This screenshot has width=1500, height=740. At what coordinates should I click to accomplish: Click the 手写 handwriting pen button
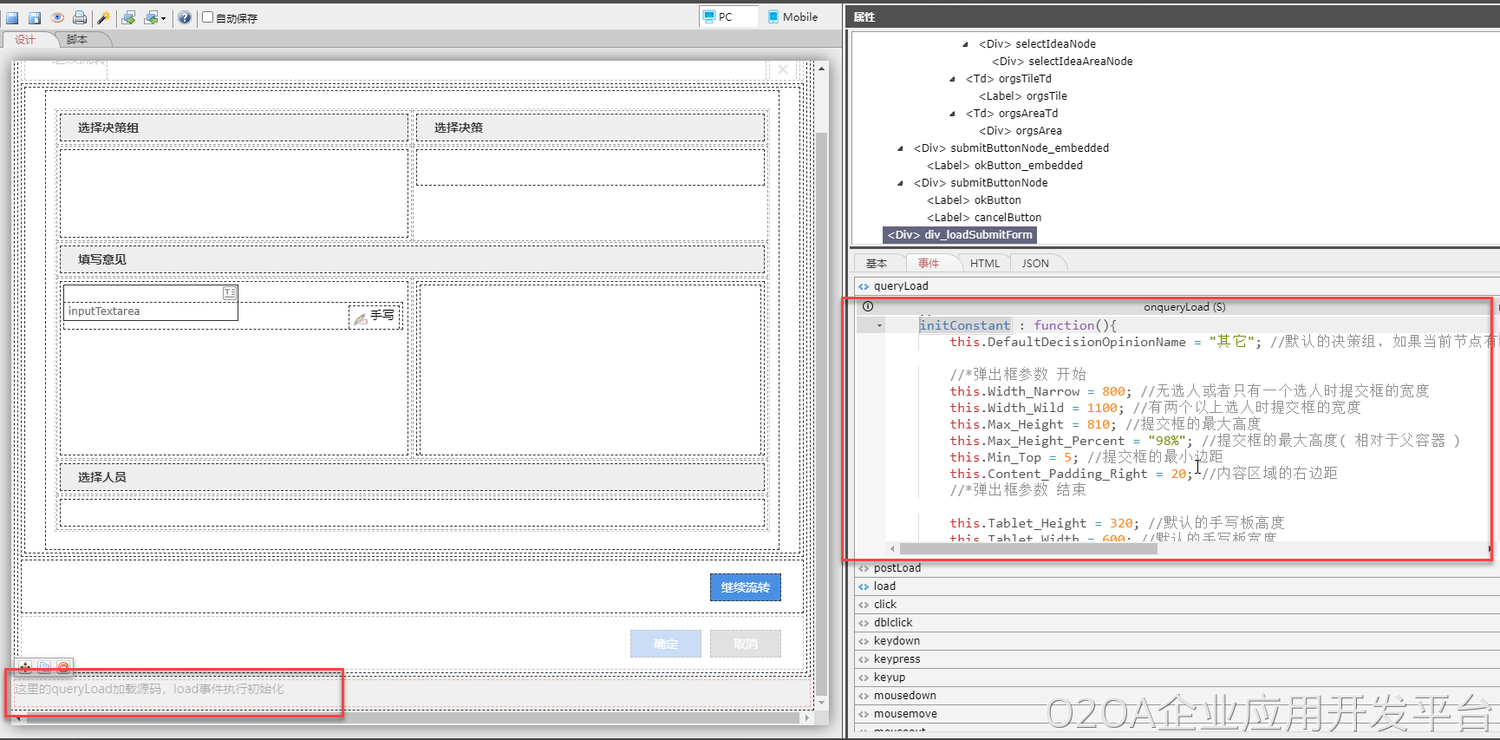click(x=375, y=317)
